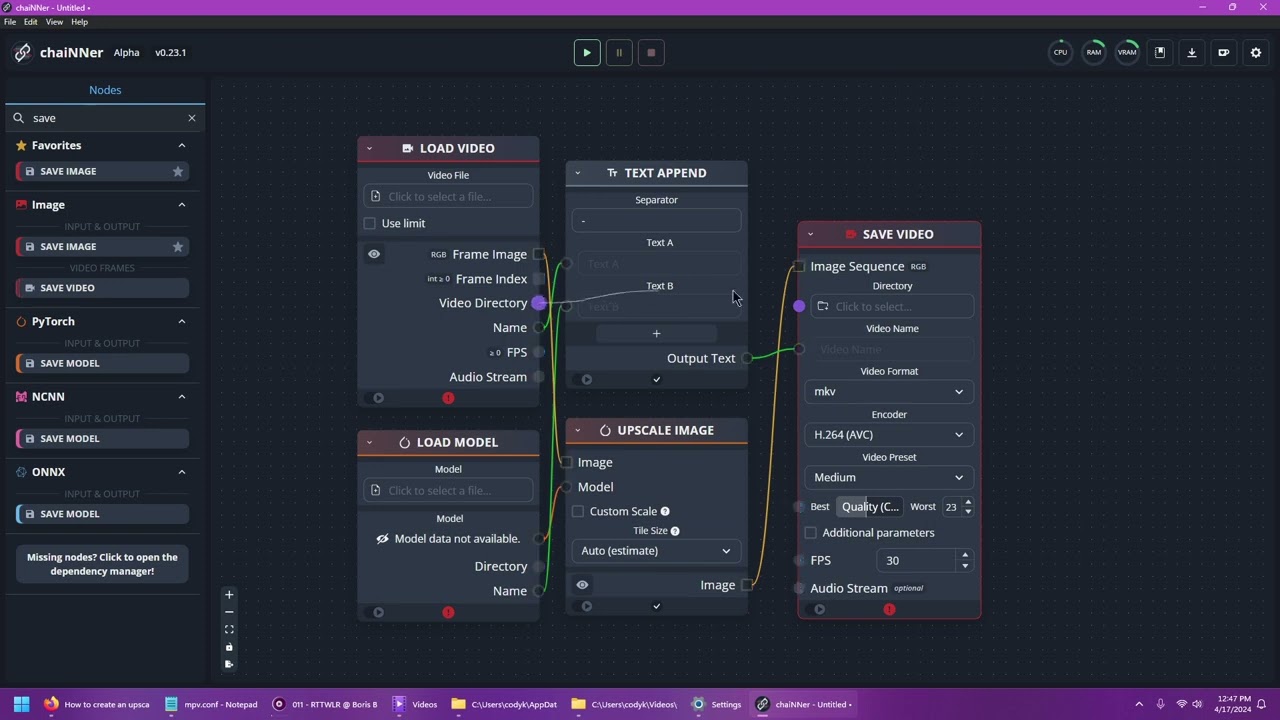Select ONNX SAVE MODEL node
Image resolution: width=1280 pixels, height=720 pixels.
pos(102,514)
